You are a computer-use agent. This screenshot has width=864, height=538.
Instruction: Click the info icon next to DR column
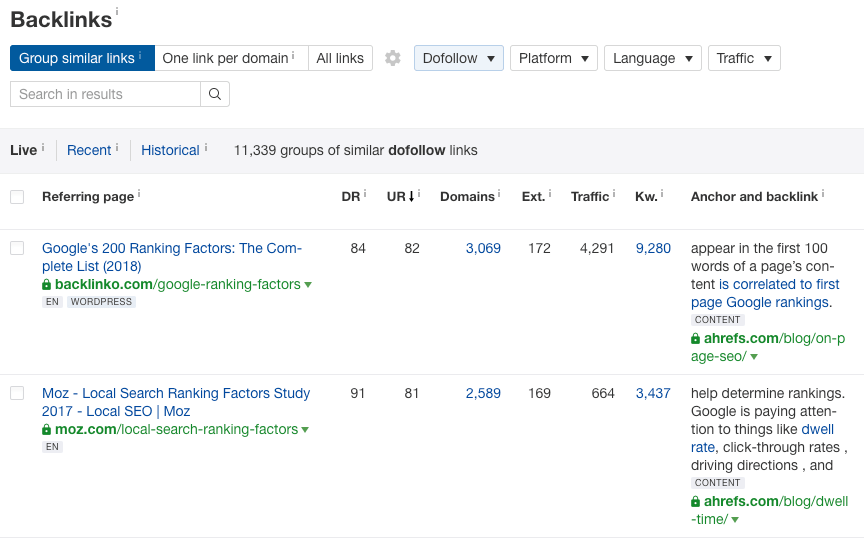[x=365, y=193]
